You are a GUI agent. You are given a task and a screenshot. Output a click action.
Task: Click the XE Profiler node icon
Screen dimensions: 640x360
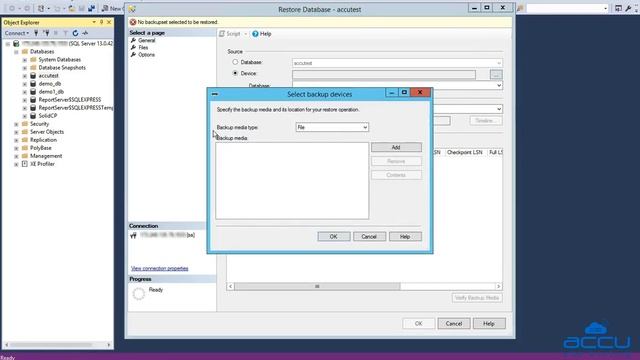click(x=24, y=164)
